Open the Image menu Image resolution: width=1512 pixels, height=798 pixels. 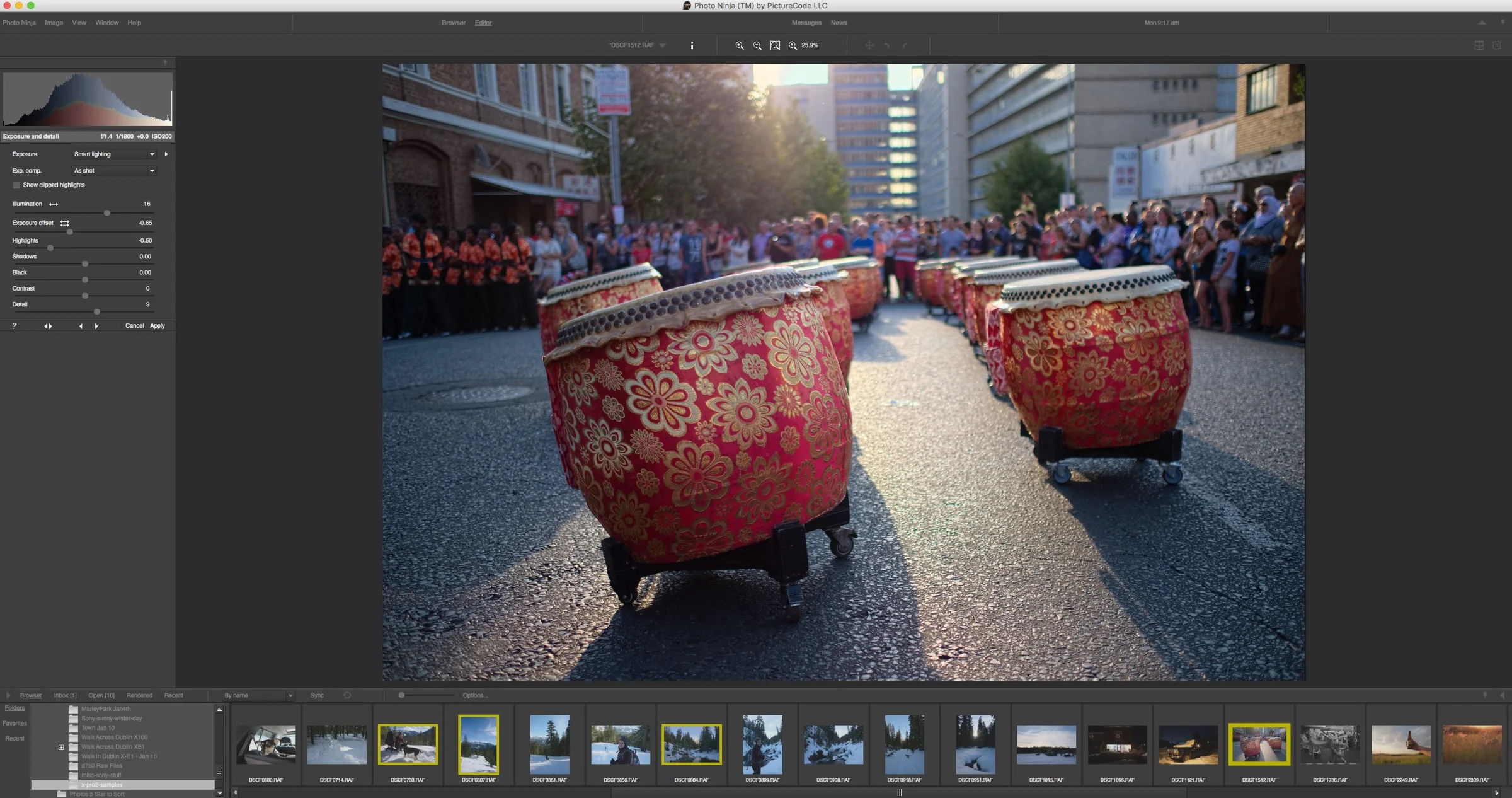(54, 23)
